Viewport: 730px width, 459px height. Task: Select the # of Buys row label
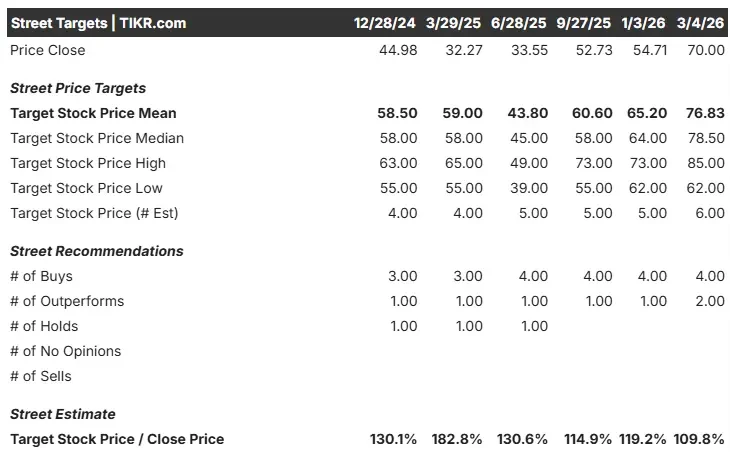(41, 276)
